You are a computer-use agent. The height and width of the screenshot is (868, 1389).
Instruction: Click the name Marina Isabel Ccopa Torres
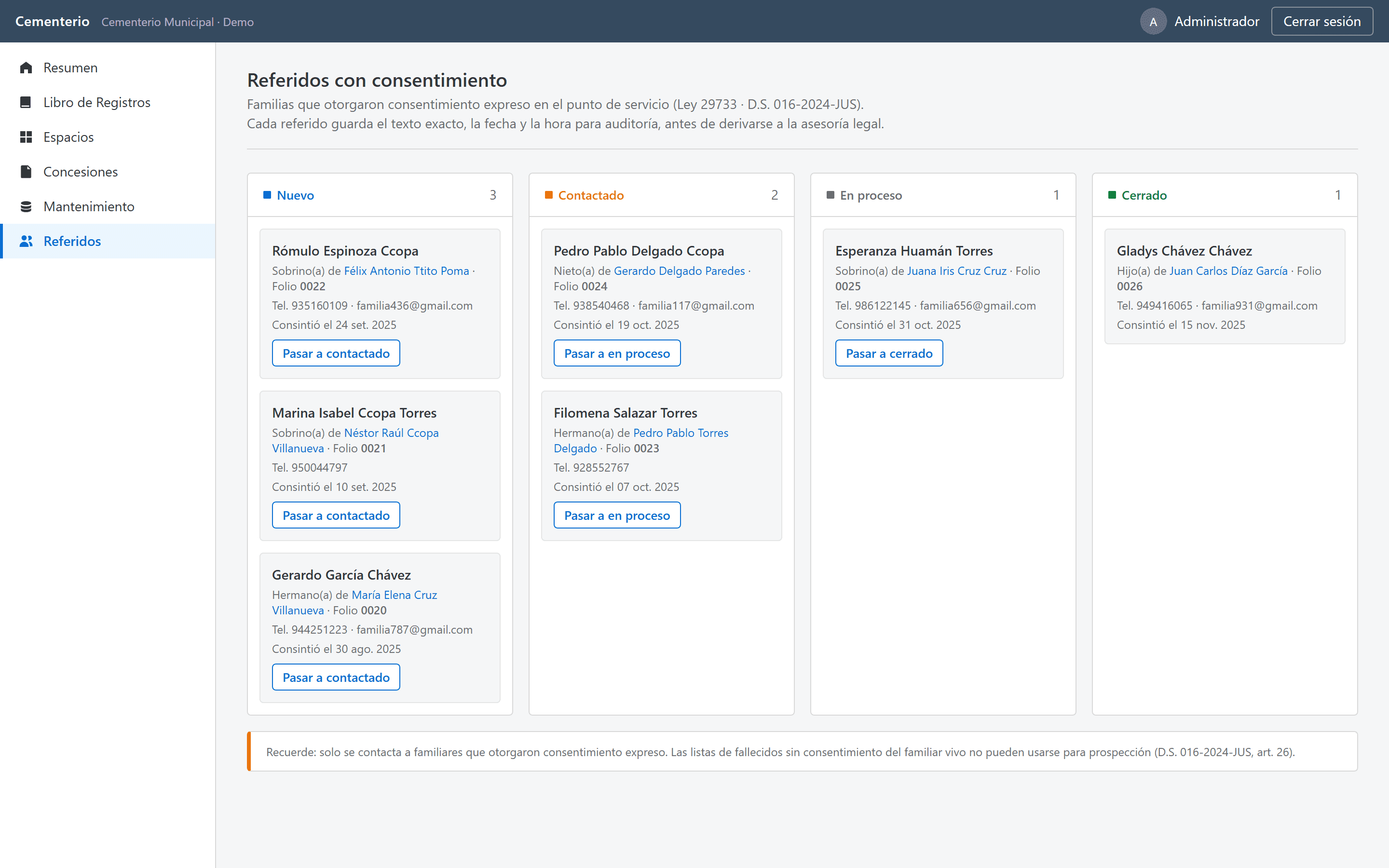pyautogui.click(x=354, y=413)
